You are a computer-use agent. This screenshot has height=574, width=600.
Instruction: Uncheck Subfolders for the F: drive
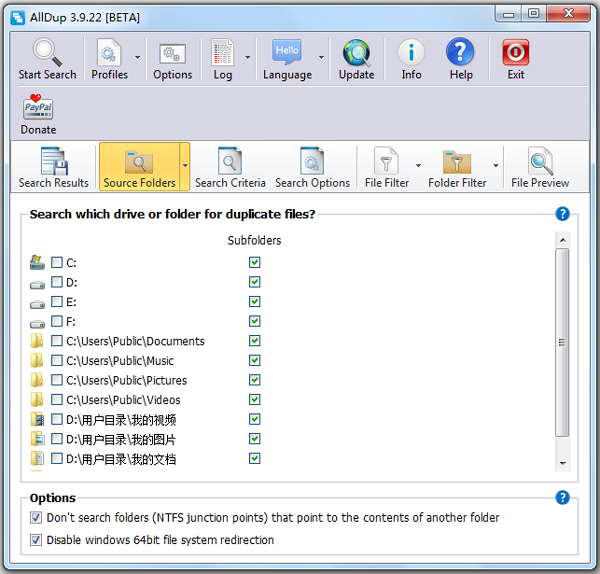point(254,321)
